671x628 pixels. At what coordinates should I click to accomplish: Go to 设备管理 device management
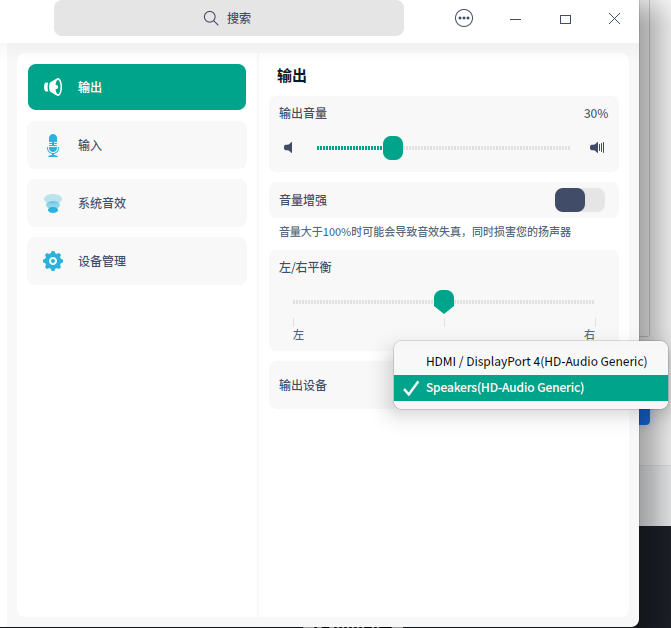137,261
